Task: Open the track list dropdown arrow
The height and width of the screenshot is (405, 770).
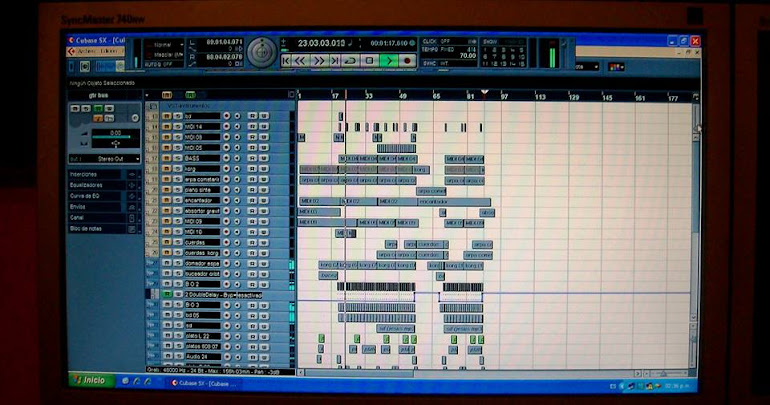Action: pos(146,95)
